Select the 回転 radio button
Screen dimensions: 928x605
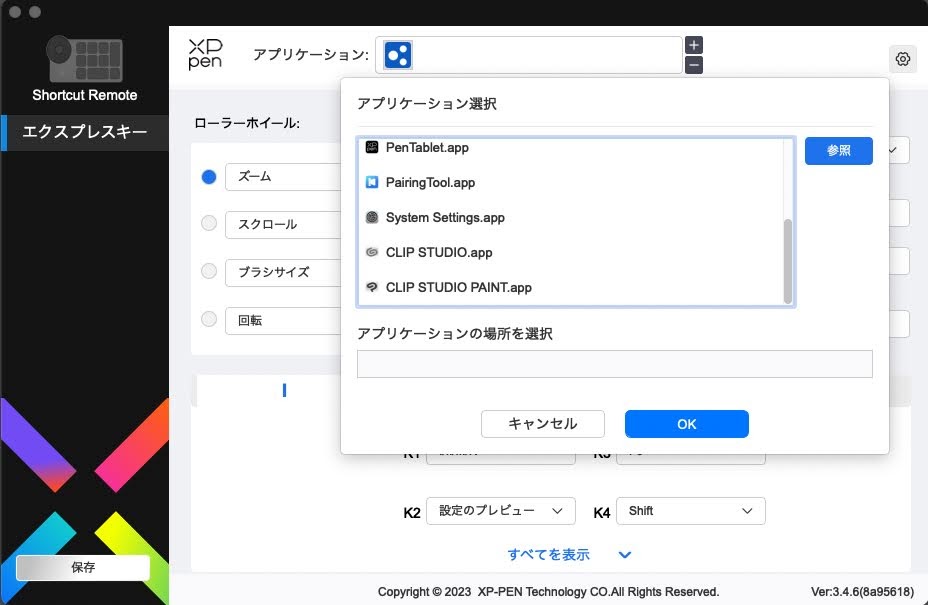click(209, 319)
